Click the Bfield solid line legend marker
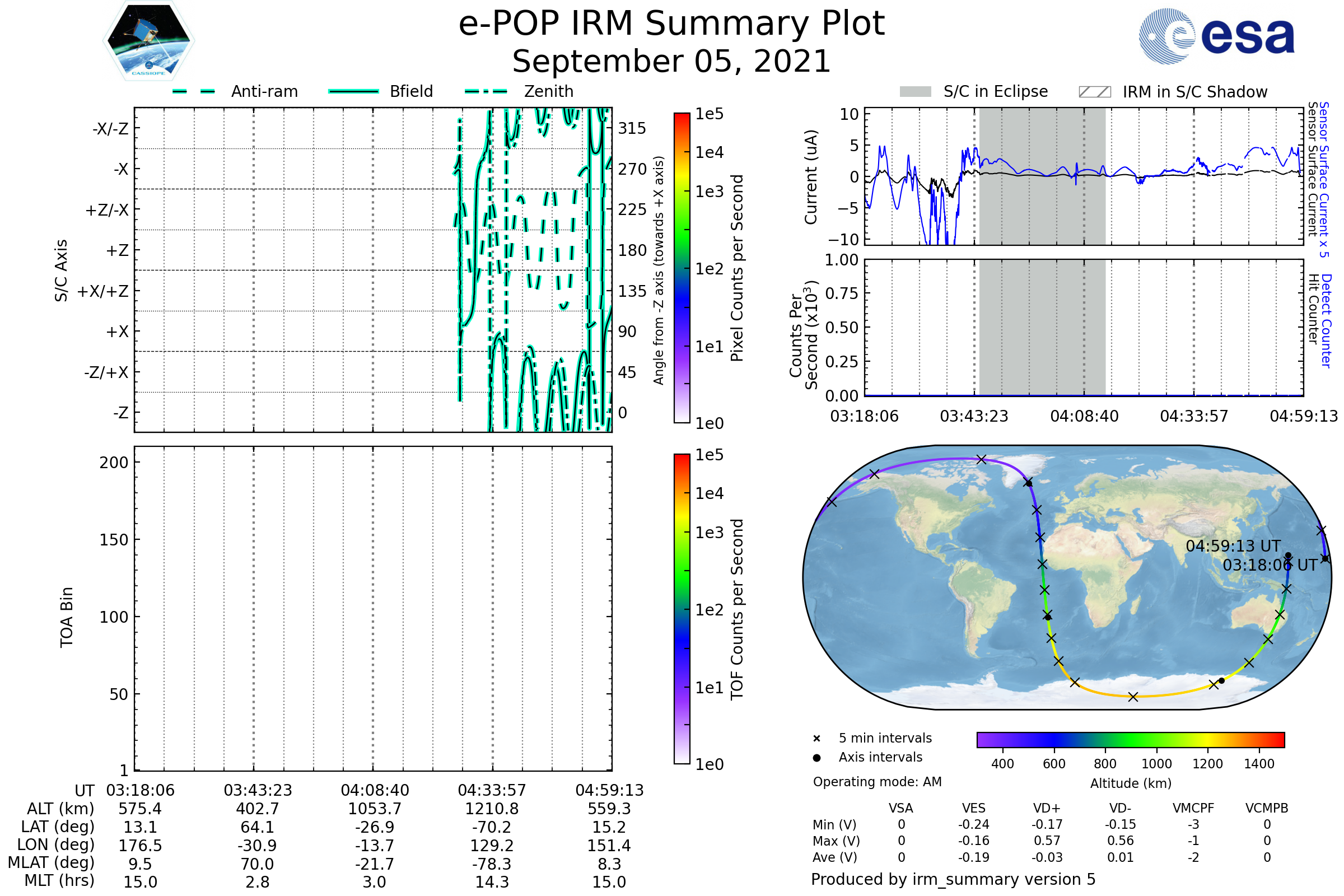 353,91
